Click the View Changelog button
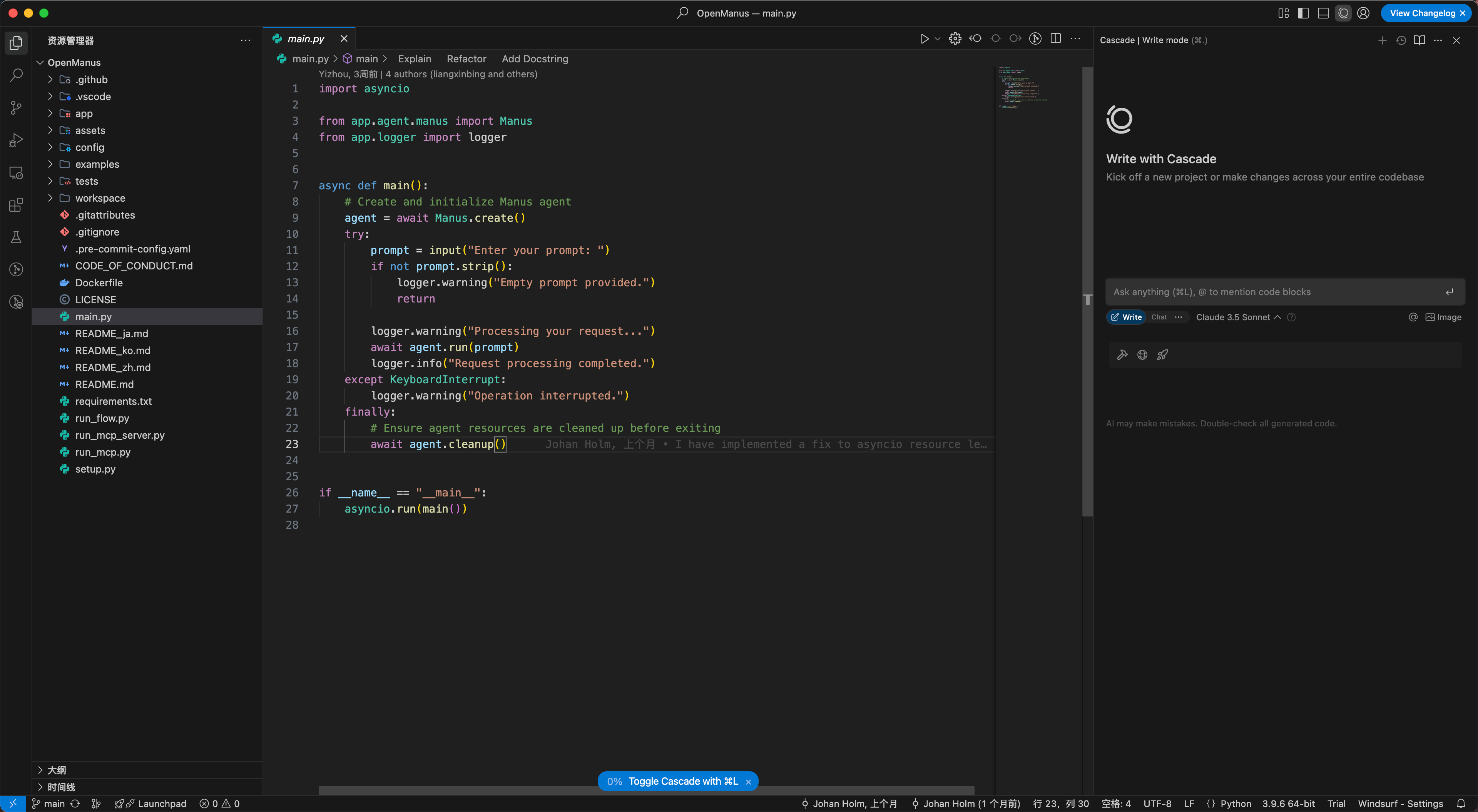Image resolution: width=1478 pixels, height=812 pixels. 1422,13
